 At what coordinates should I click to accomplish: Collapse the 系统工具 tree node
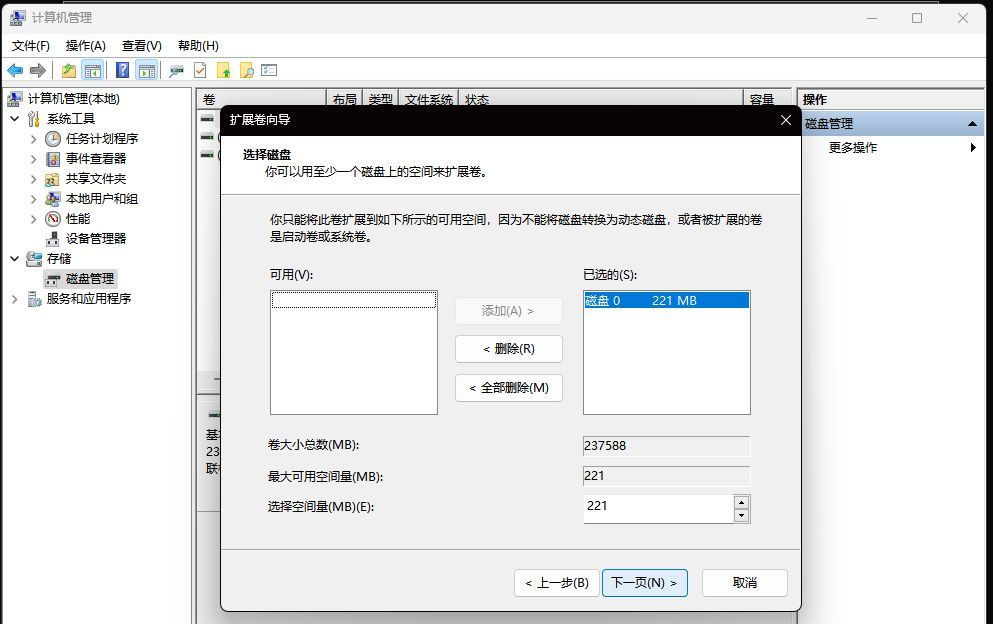tap(15, 119)
